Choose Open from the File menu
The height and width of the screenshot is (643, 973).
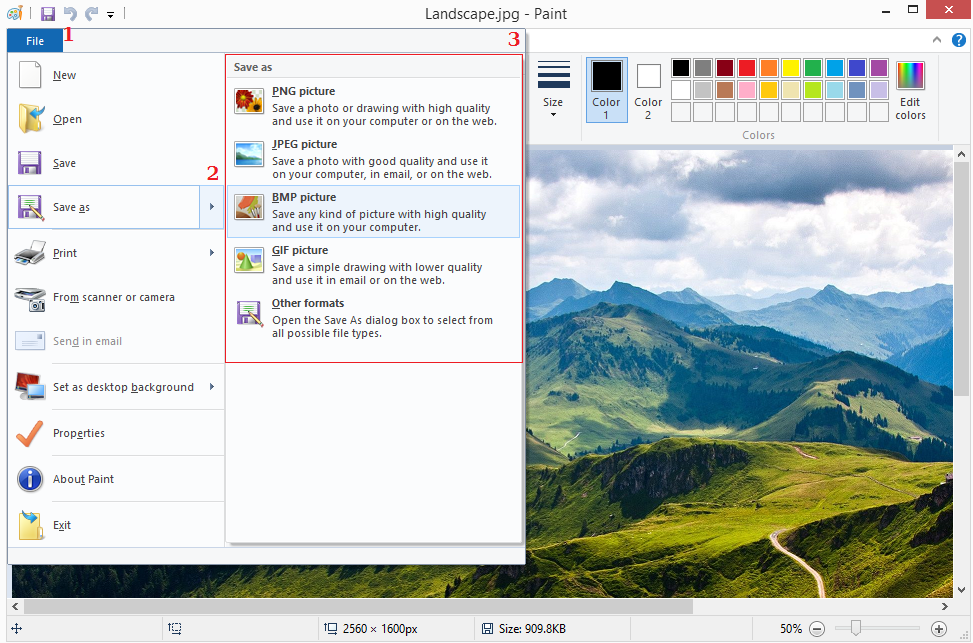tap(115, 119)
